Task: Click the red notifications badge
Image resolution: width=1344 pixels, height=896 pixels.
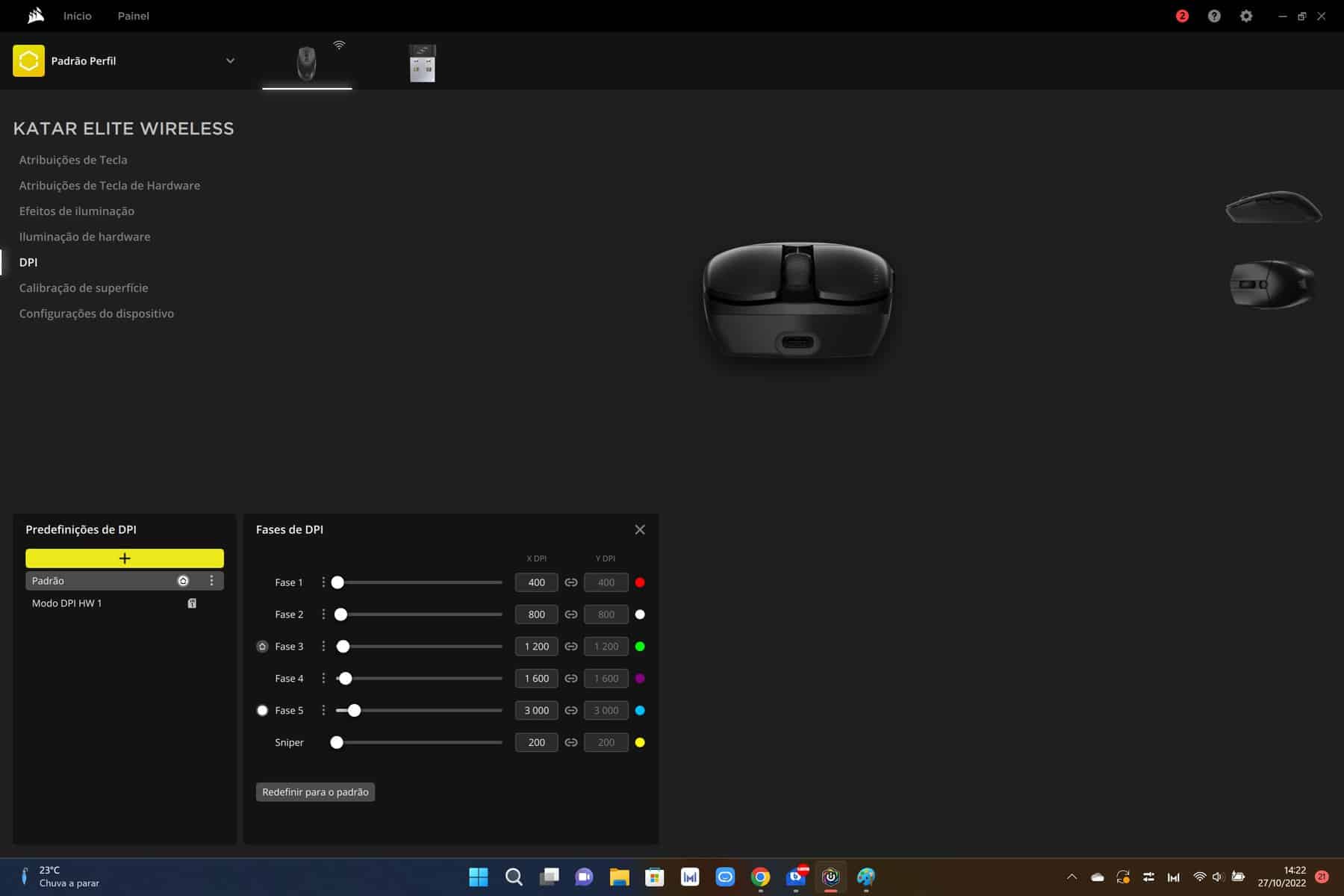Action: click(1182, 16)
